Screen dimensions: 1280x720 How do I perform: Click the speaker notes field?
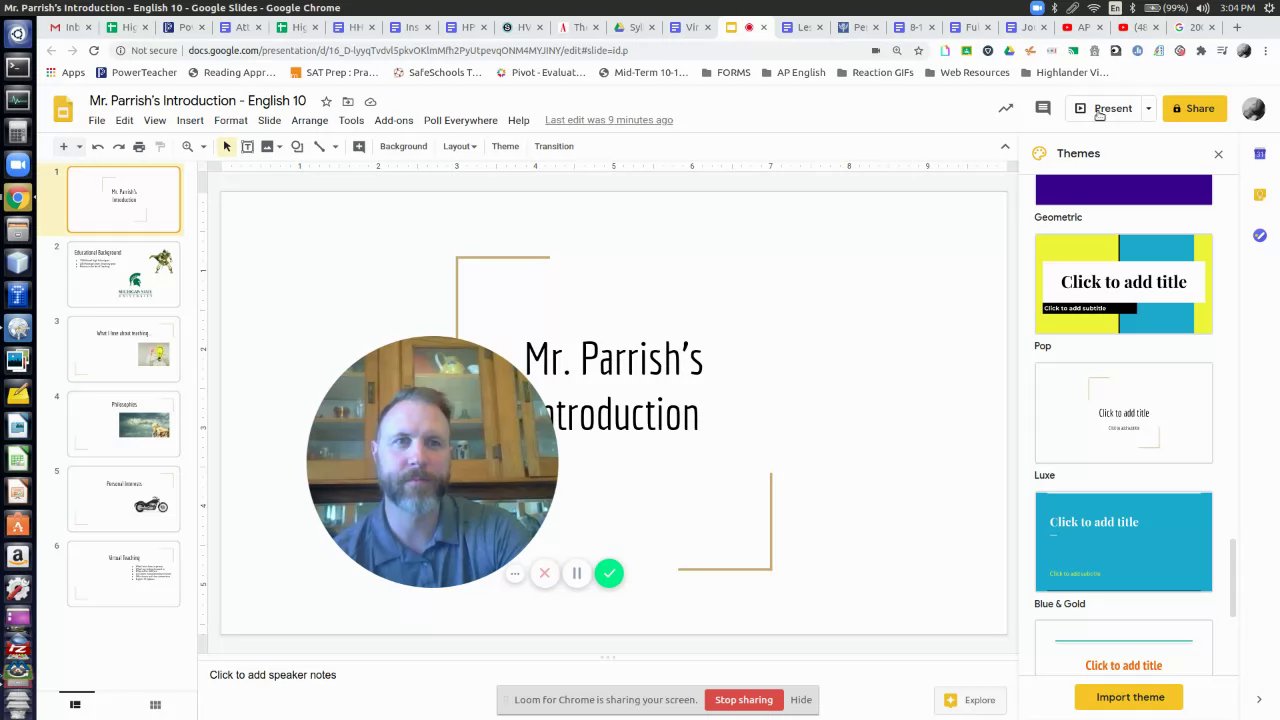click(x=608, y=675)
